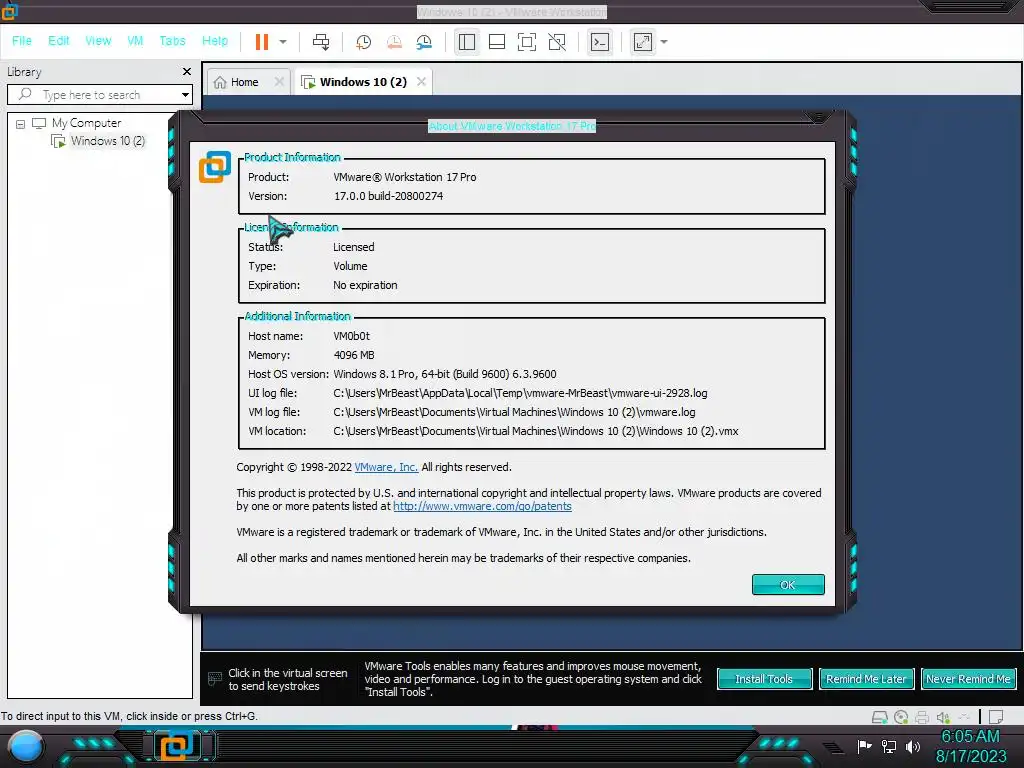Click the Revert to snapshot icon
Screen dimensions: 1024x768
[394, 42]
